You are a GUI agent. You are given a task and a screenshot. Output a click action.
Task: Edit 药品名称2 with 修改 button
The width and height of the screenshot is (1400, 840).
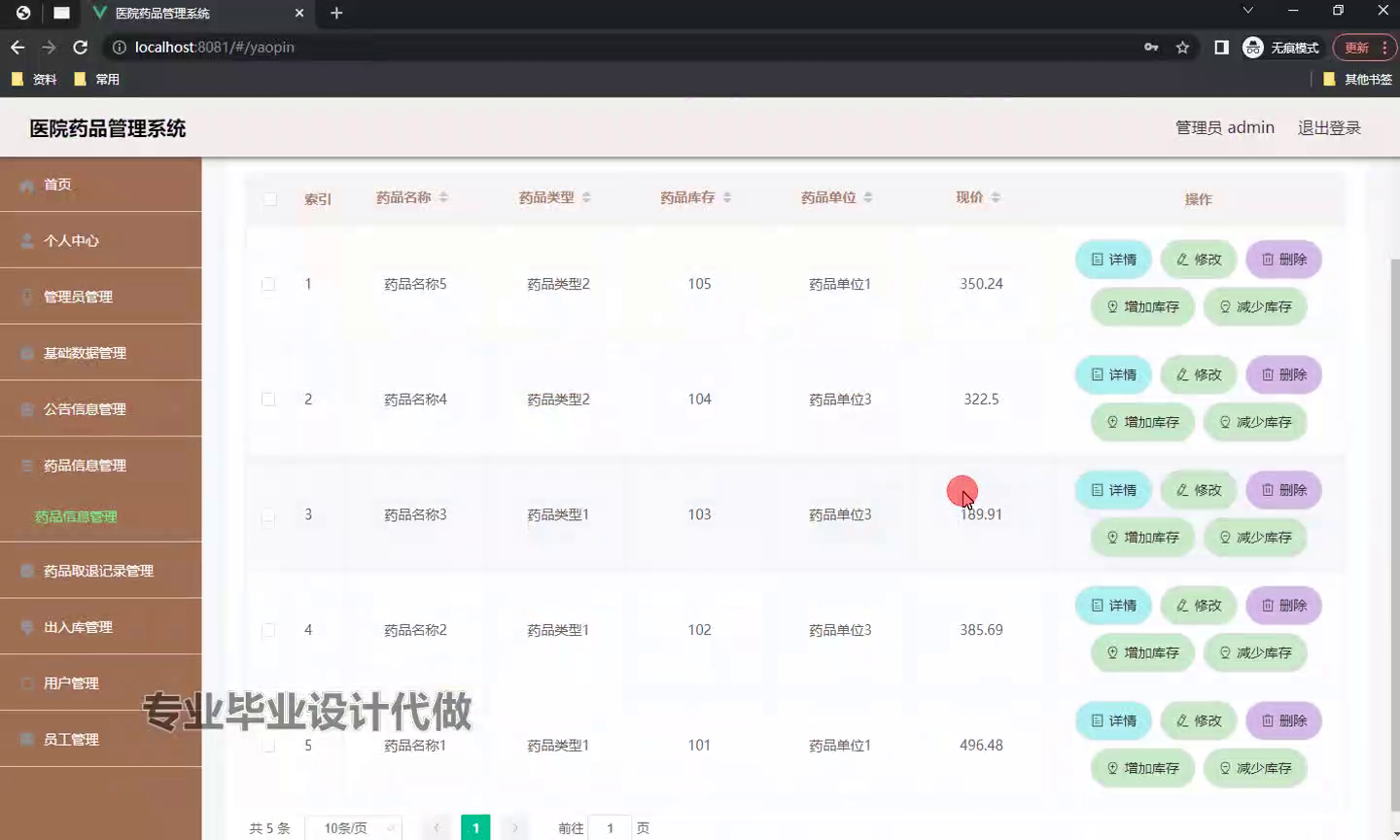point(1199,605)
